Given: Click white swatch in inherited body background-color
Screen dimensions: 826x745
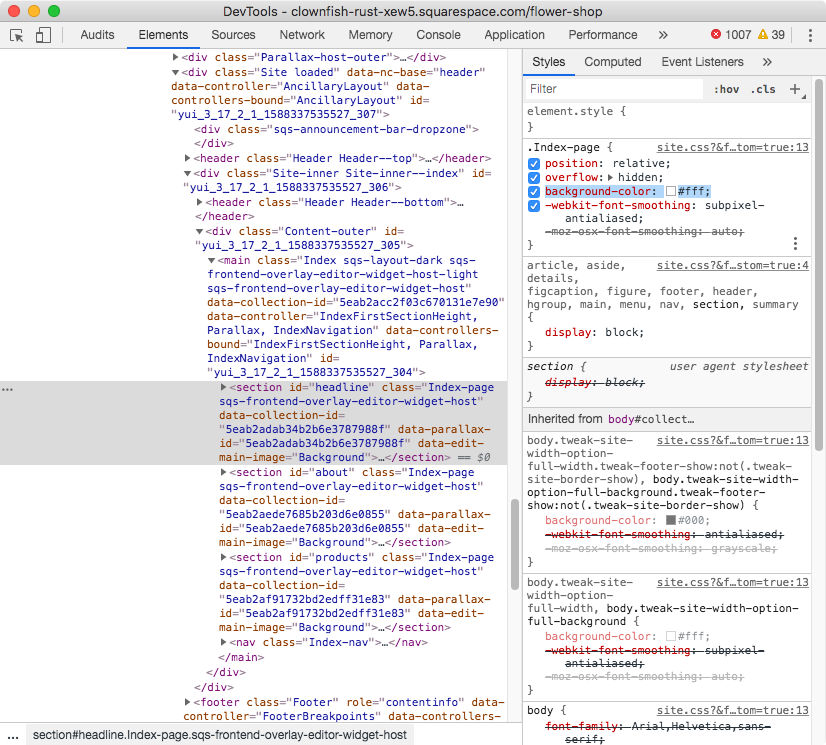Looking at the screenshot, I should click(x=671, y=636).
